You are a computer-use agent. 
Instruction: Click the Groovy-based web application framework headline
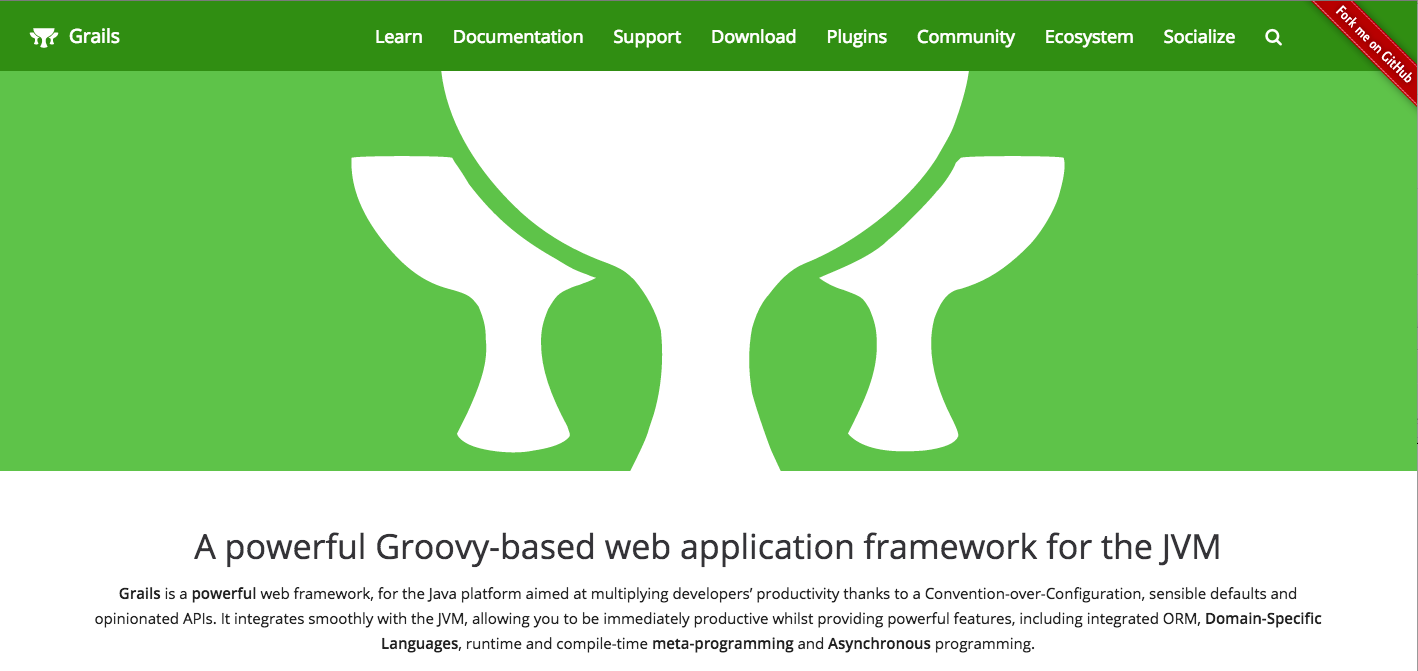pos(707,547)
